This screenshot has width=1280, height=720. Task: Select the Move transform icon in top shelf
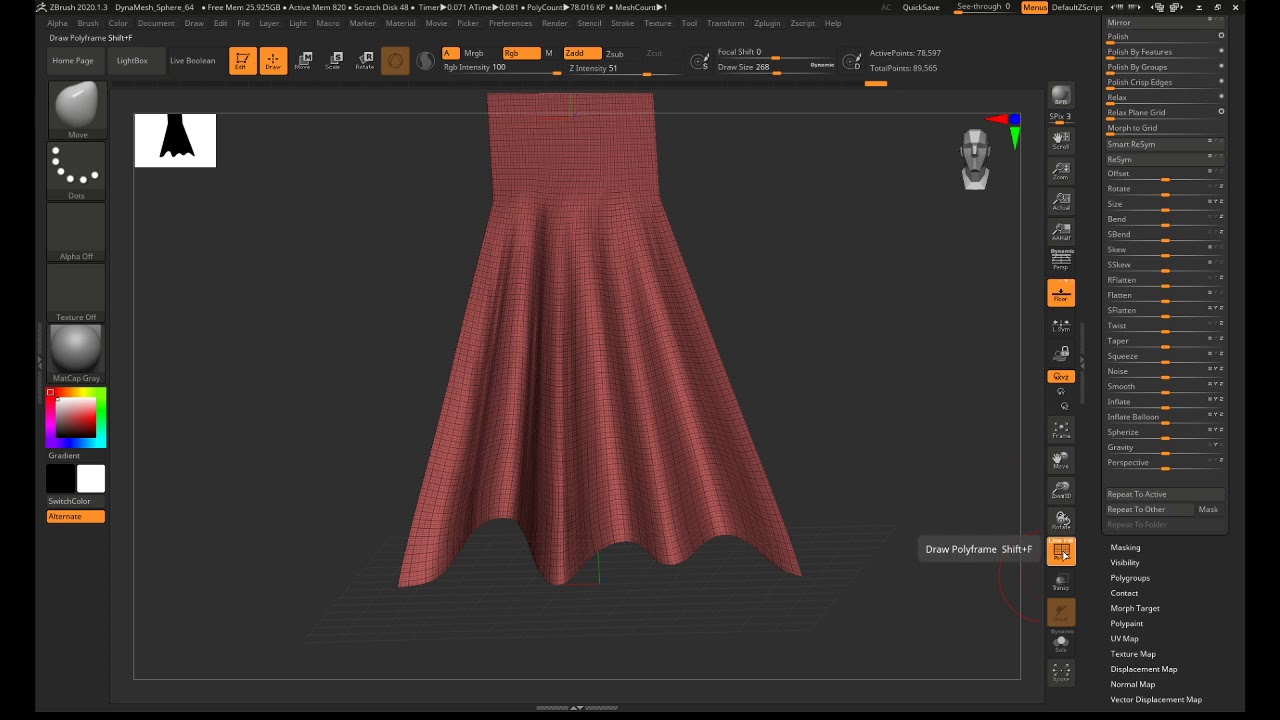pos(305,61)
